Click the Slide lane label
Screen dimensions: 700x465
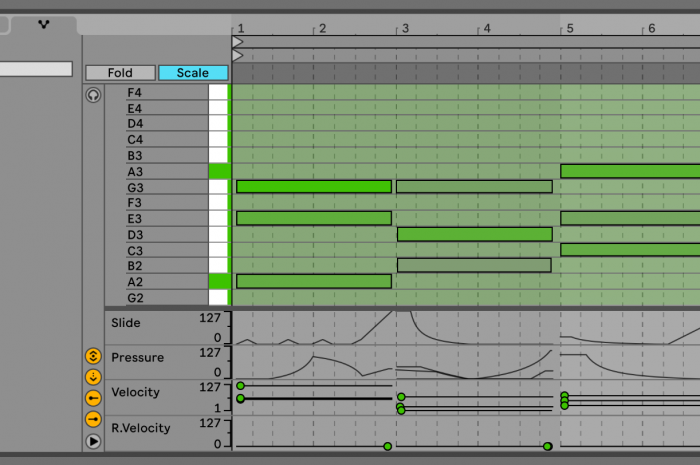click(x=125, y=323)
